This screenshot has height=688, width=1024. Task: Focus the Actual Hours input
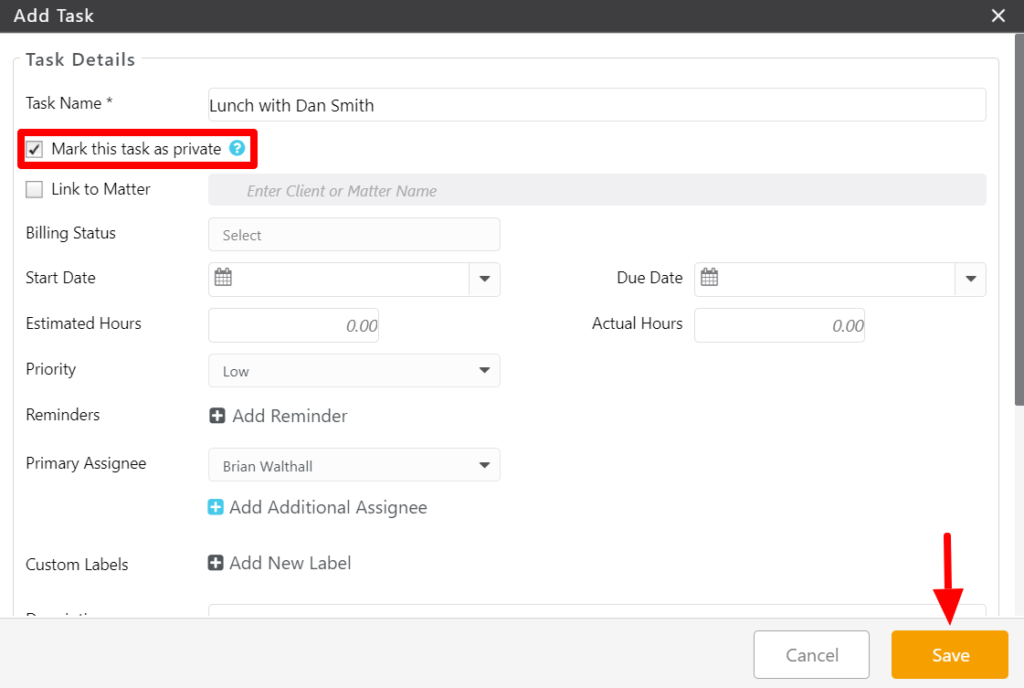coord(779,326)
